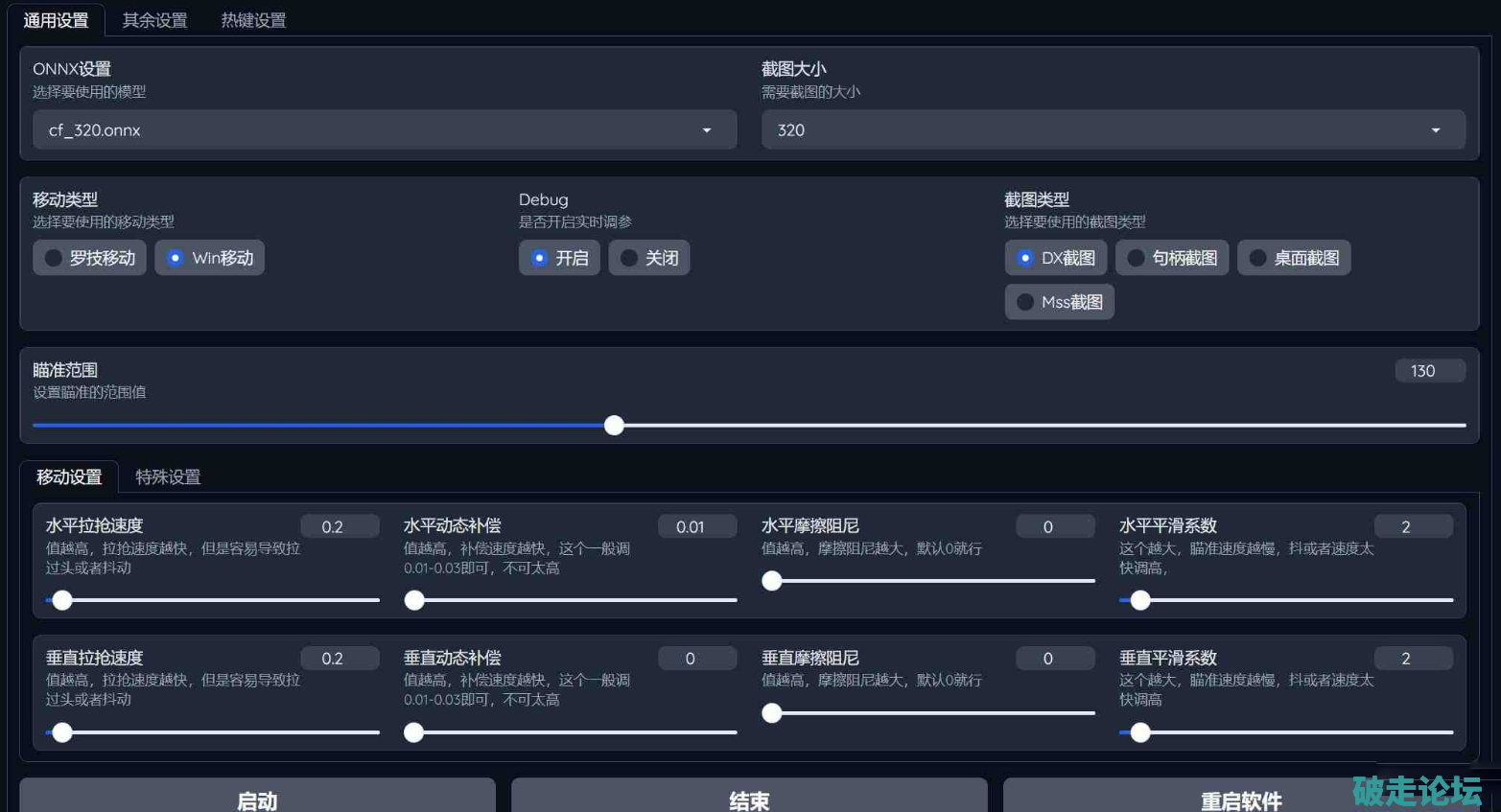Click the 瞄准范围 slider handle
This screenshot has height=812, width=1501.
click(614, 426)
